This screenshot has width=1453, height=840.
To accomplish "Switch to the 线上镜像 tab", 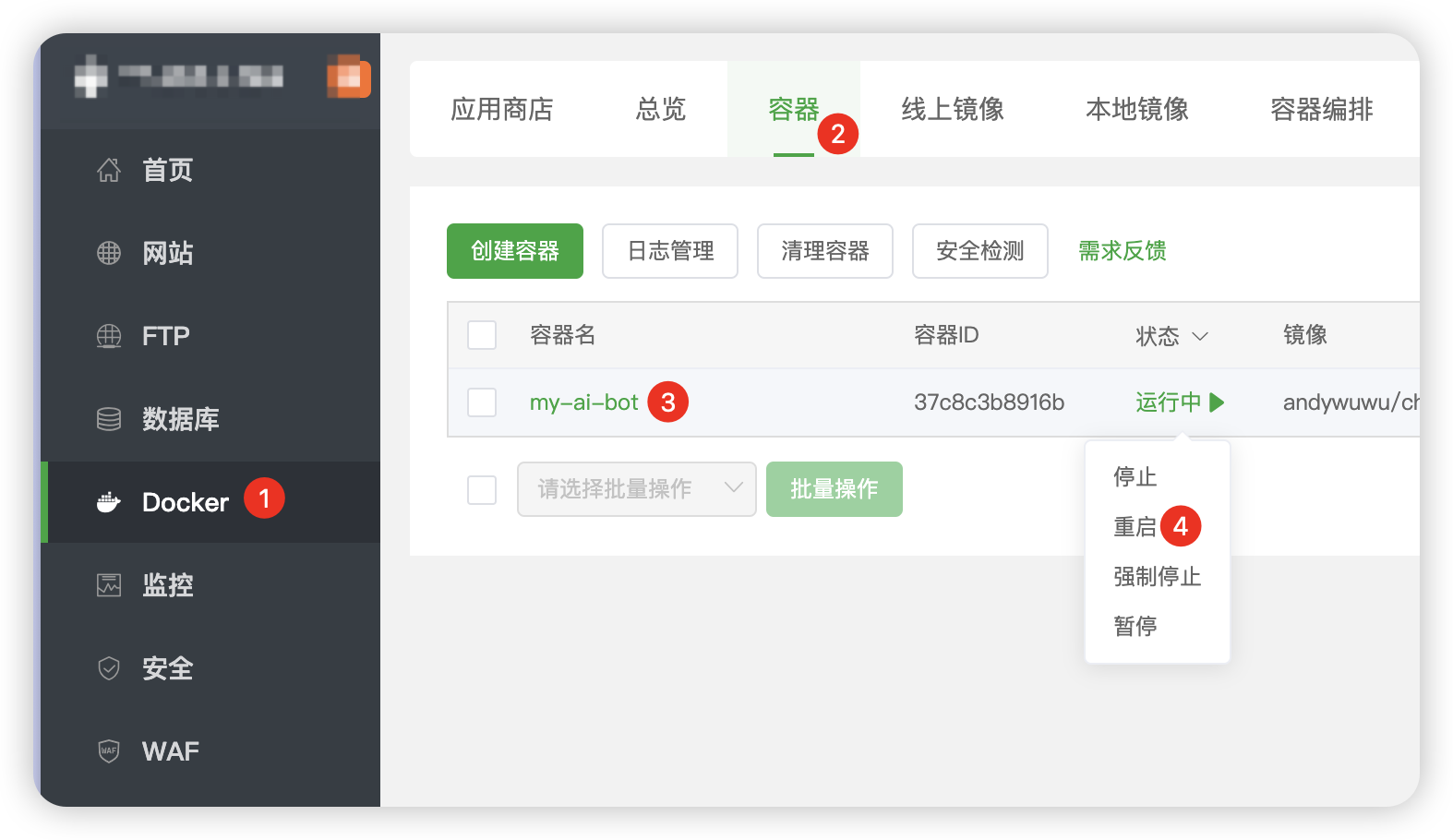I will (x=952, y=110).
